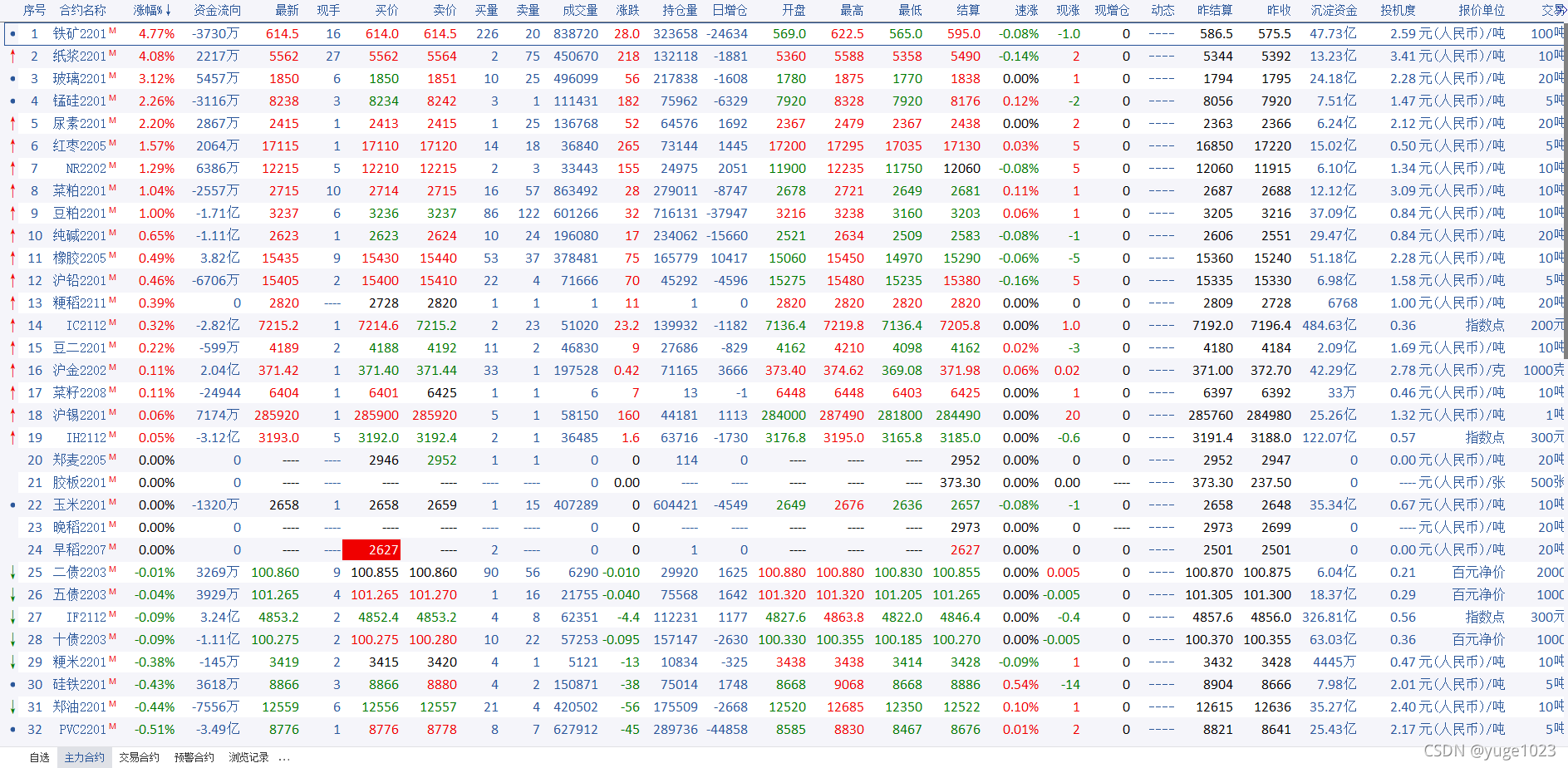Click the 4.77% change value for 铁矿2201

157,34
